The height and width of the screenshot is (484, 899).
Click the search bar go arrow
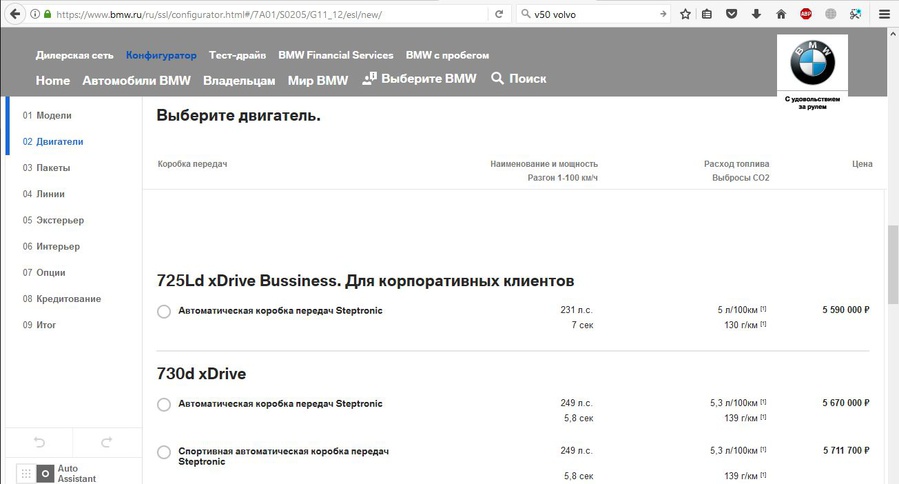tap(663, 14)
